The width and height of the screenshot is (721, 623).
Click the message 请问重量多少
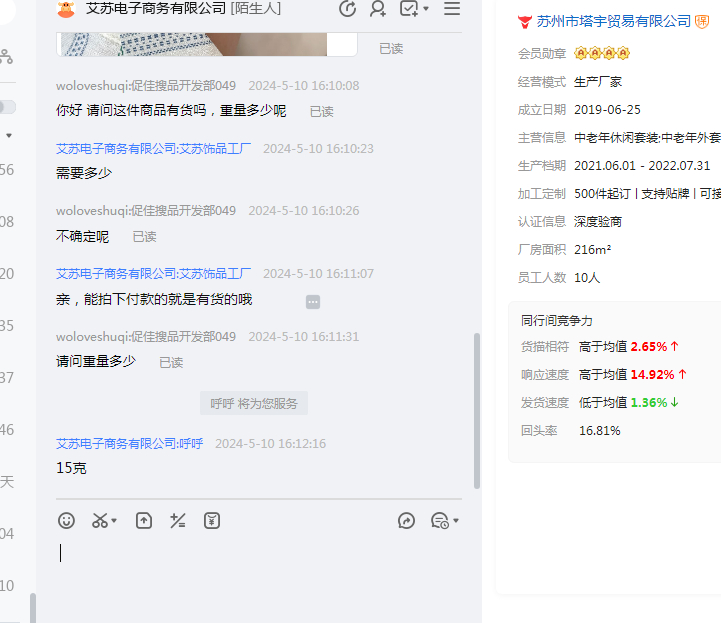coord(96,361)
